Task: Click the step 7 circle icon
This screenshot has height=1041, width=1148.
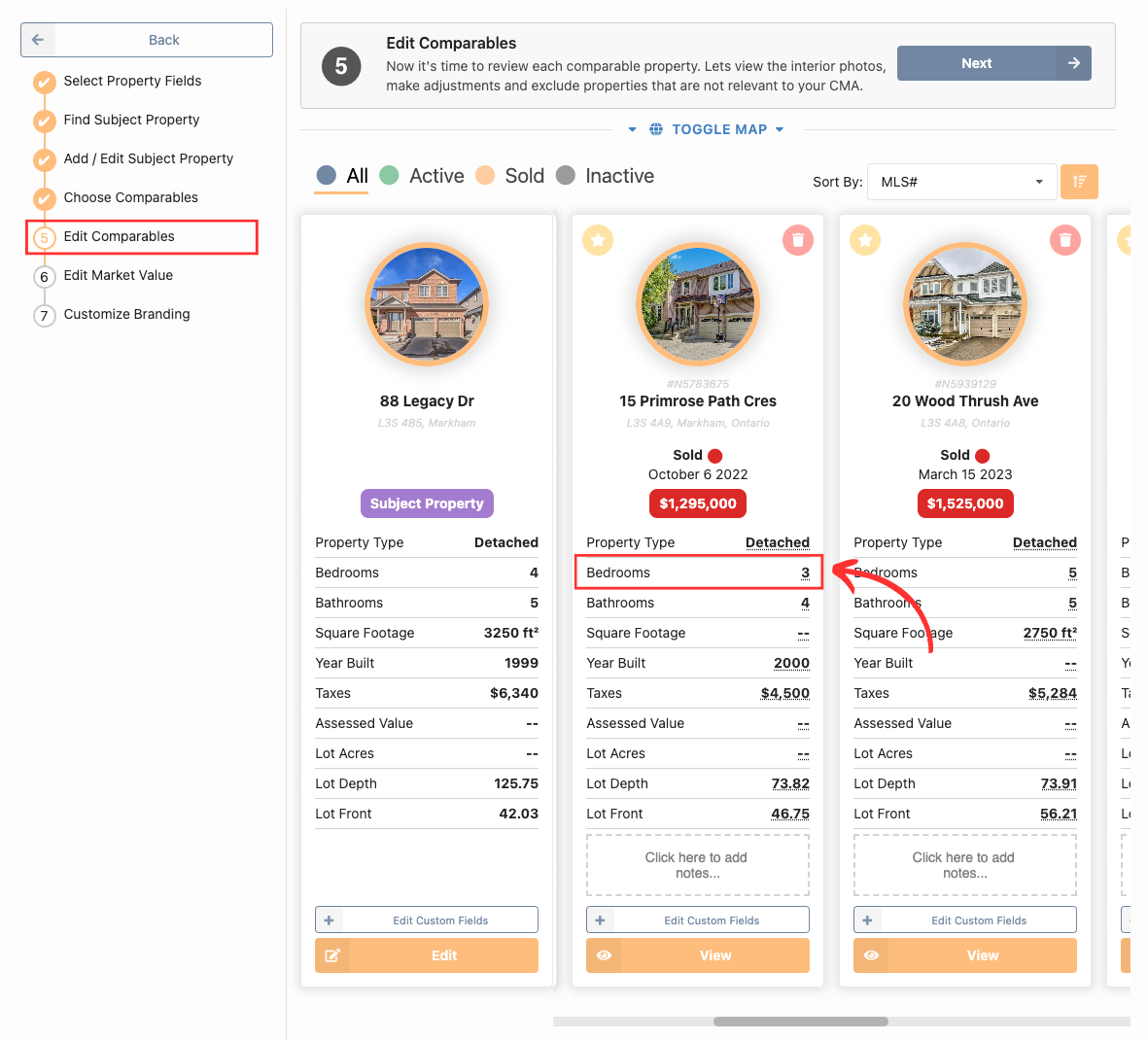Action: click(45, 316)
